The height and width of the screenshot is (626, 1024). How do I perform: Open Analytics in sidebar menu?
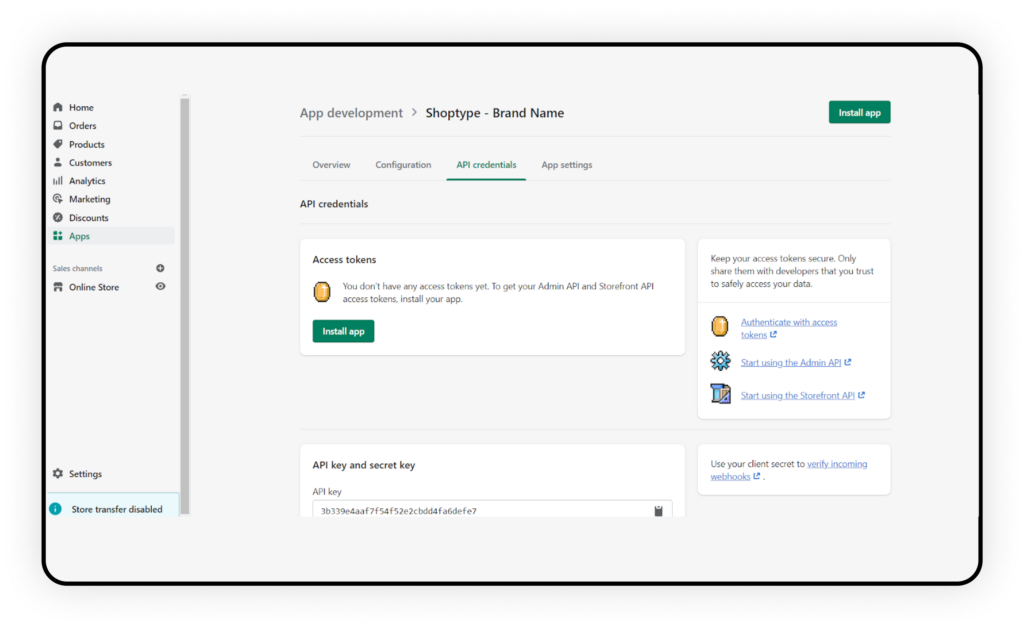click(87, 181)
